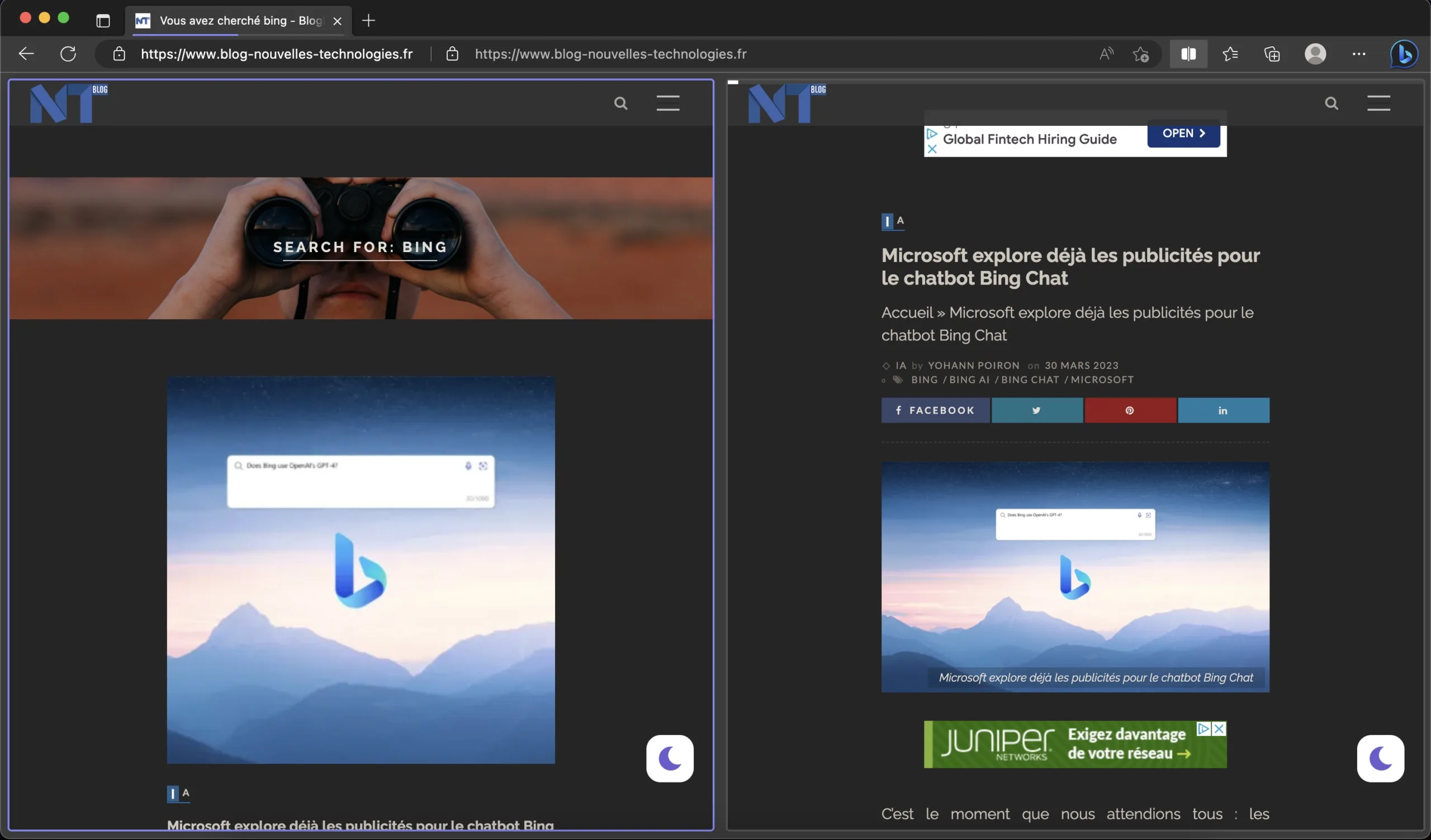Open the Bing Discover sidebar button
1431x840 pixels.
pos(1404,54)
